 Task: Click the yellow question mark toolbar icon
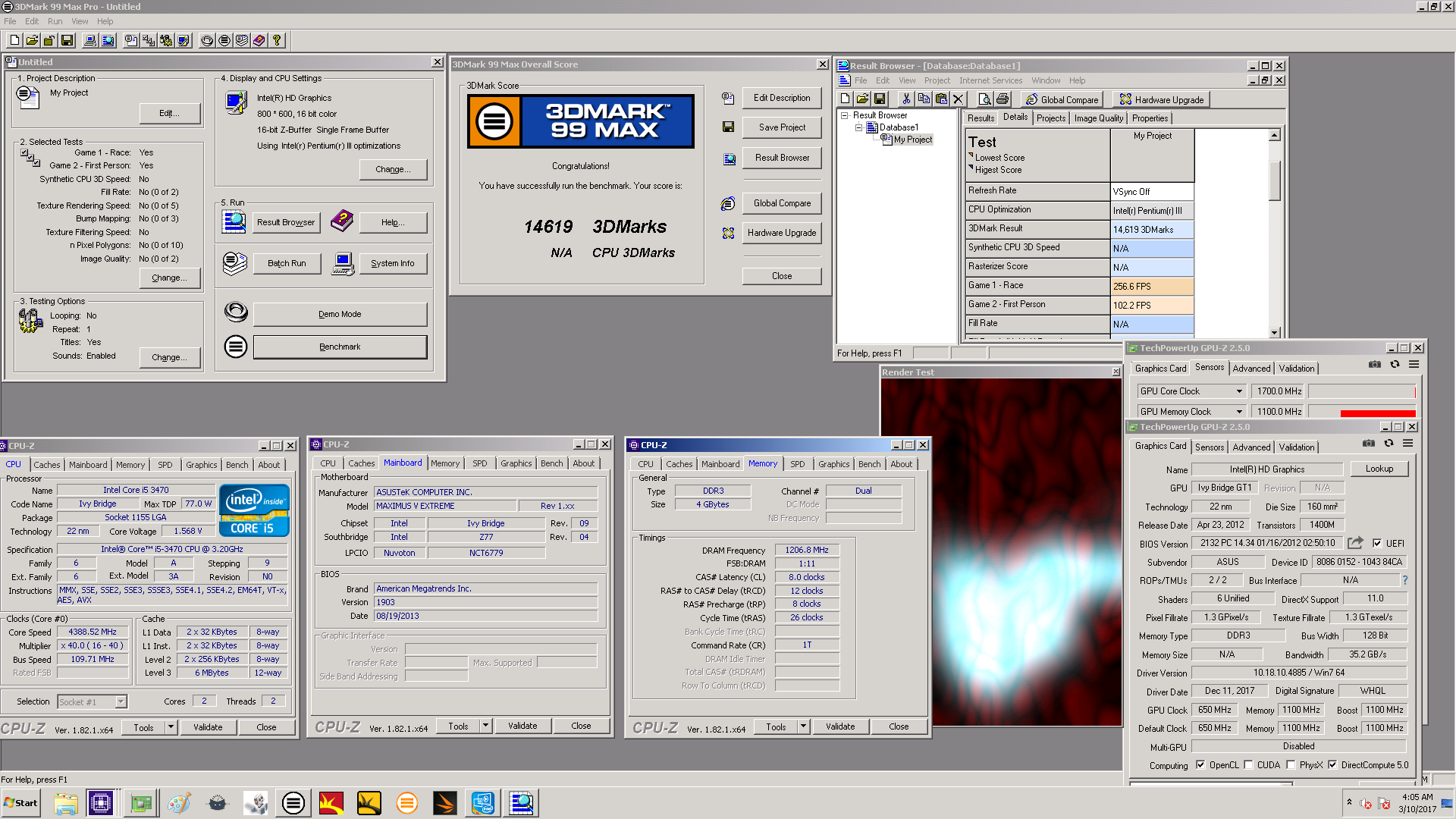coord(277,40)
